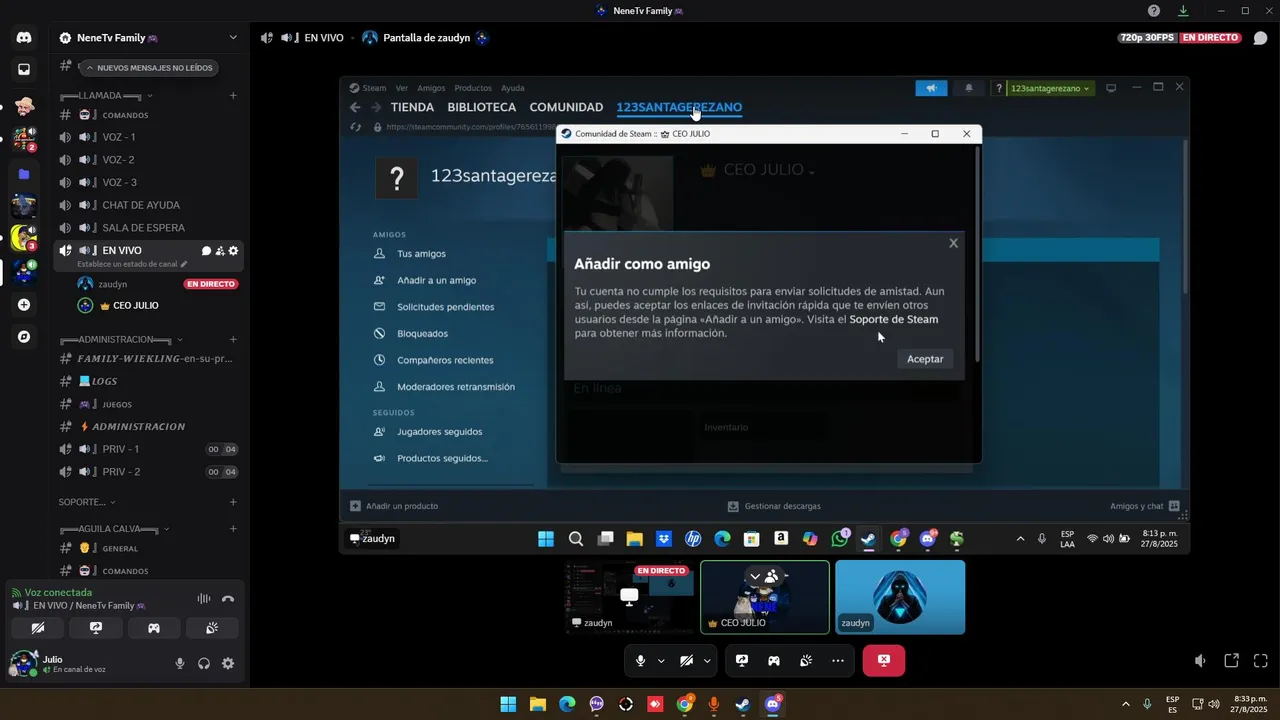This screenshot has height=720, width=1280.
Task: Click share screen in stream control bar
Action: (x=742, y=660)
